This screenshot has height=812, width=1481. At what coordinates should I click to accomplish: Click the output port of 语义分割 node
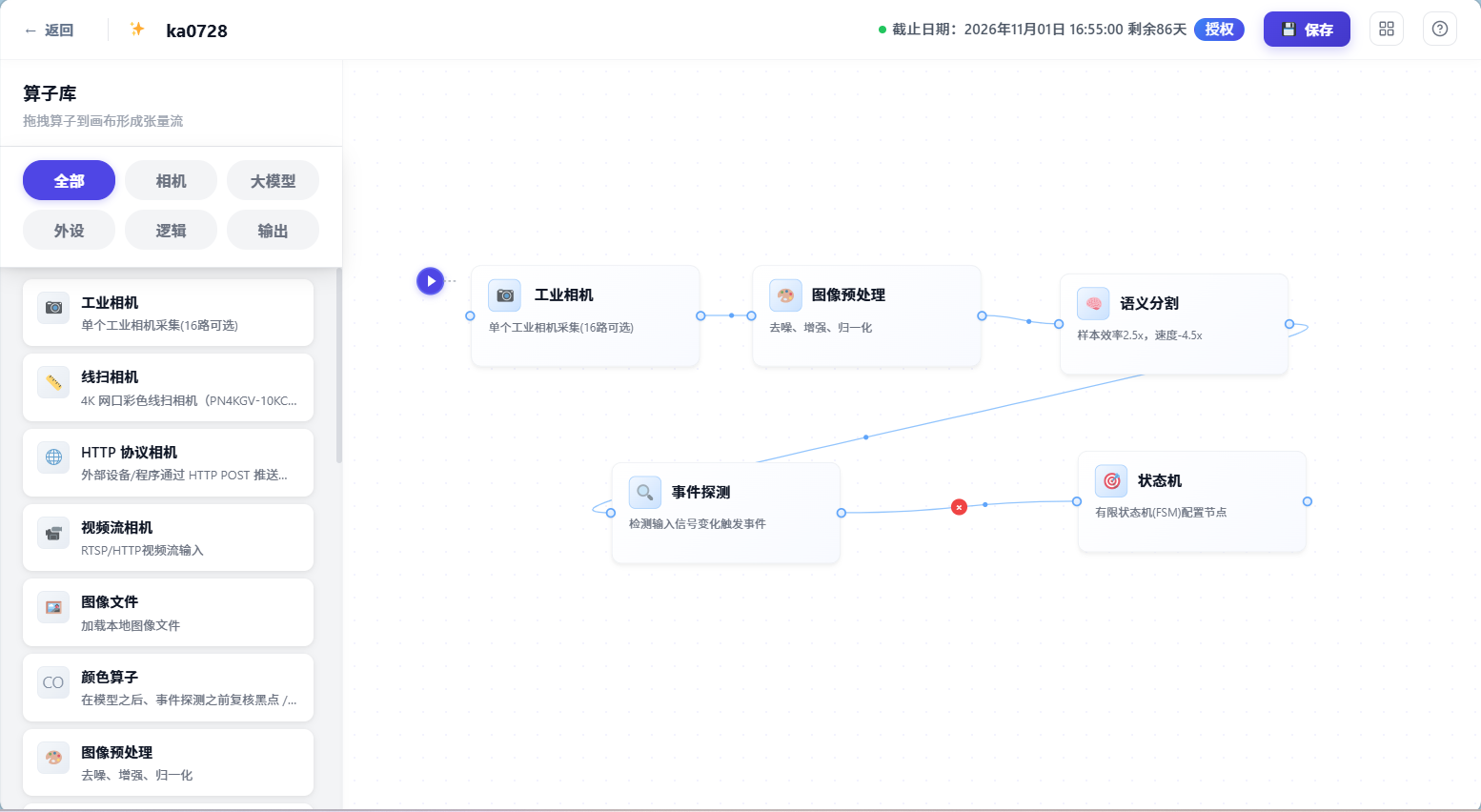(x=1289, y=324)
